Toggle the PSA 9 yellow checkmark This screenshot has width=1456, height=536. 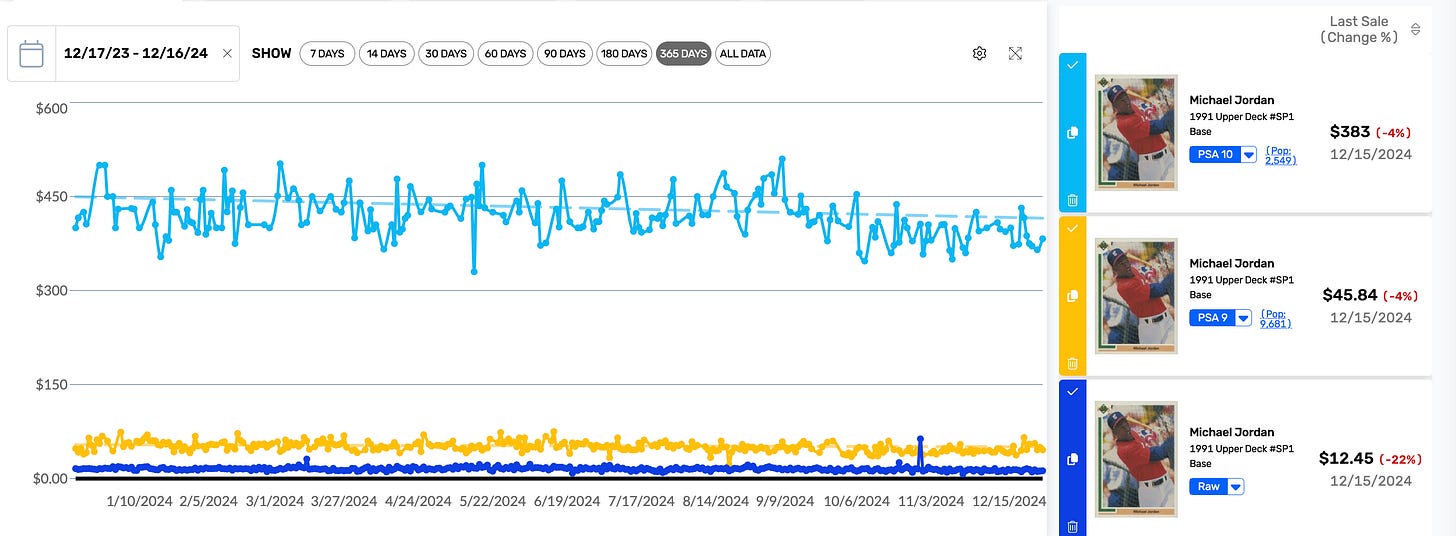click(1072, 229)
